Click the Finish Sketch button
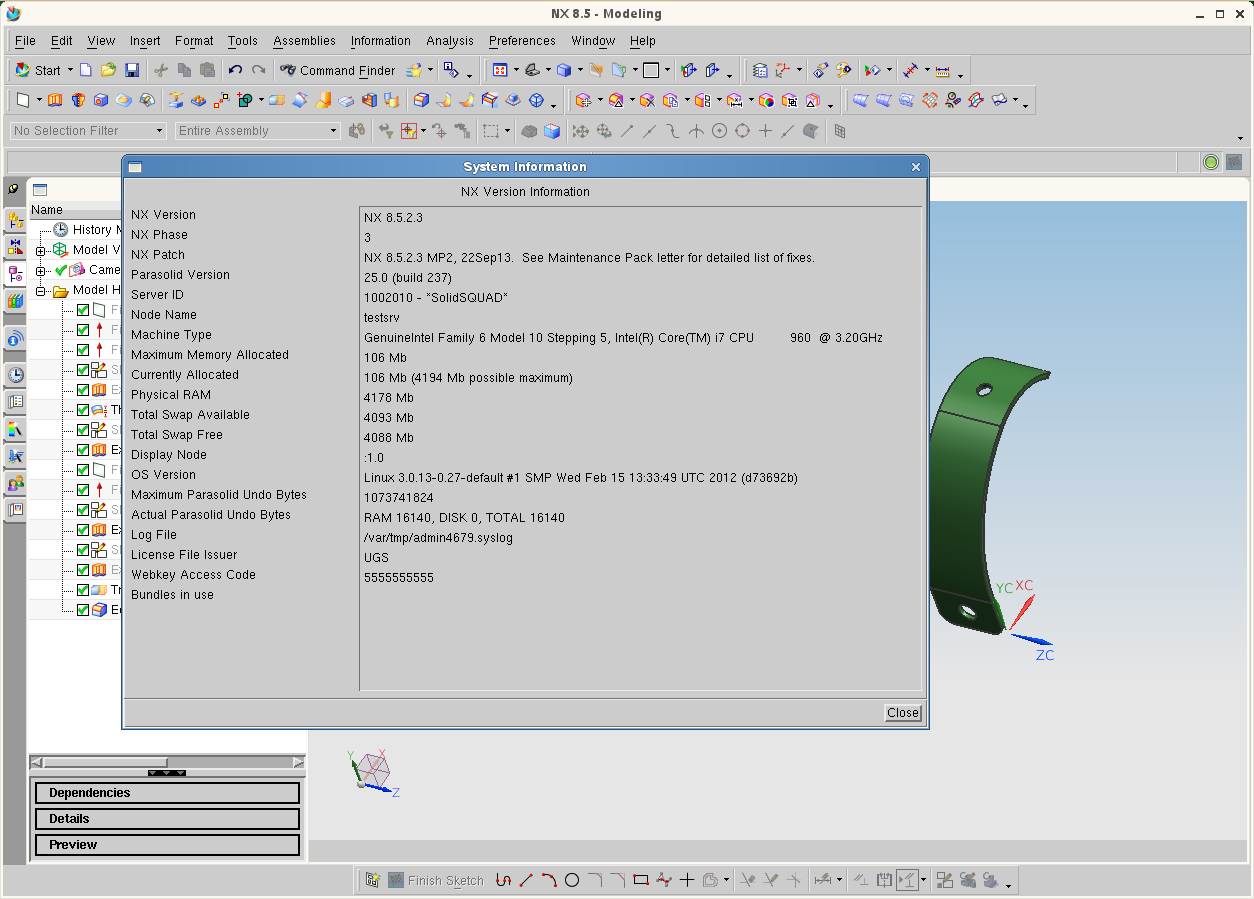 [x=435, y=881]
